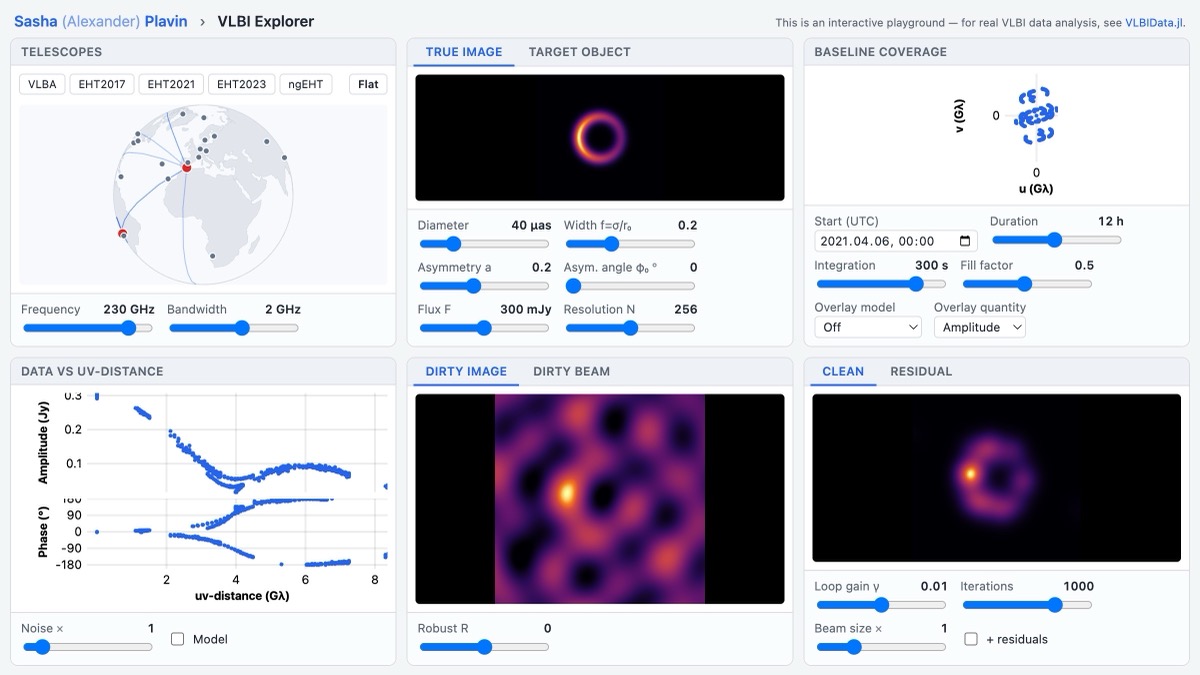
Task: Click the 256 resolution value
Action: [x=686, y=310]
